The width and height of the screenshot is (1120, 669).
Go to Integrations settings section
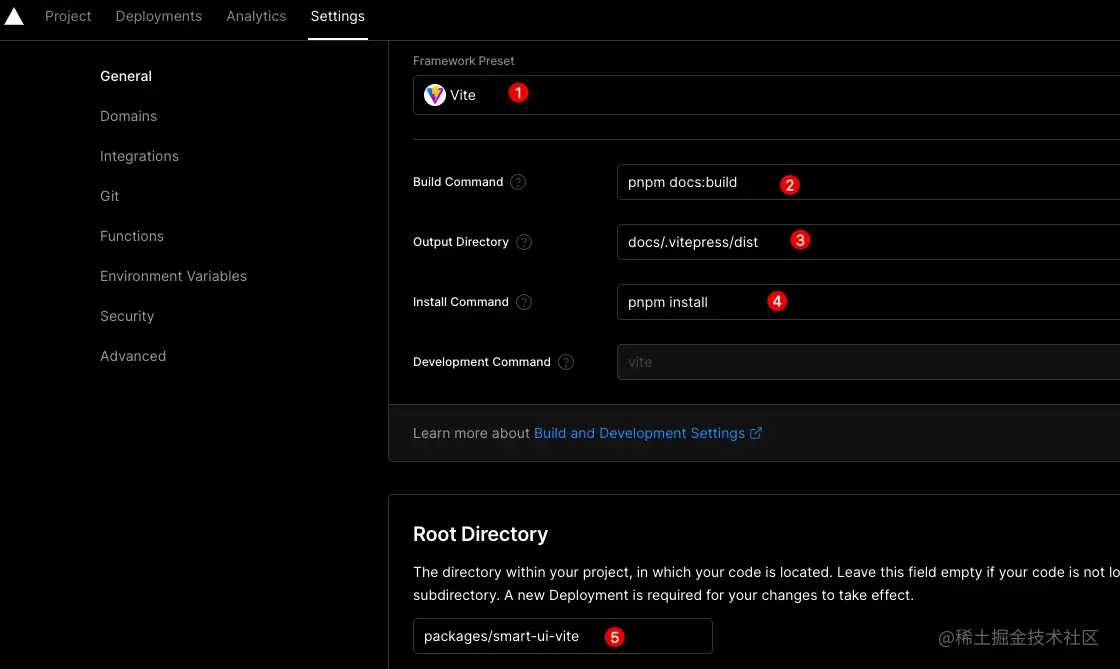139,156
